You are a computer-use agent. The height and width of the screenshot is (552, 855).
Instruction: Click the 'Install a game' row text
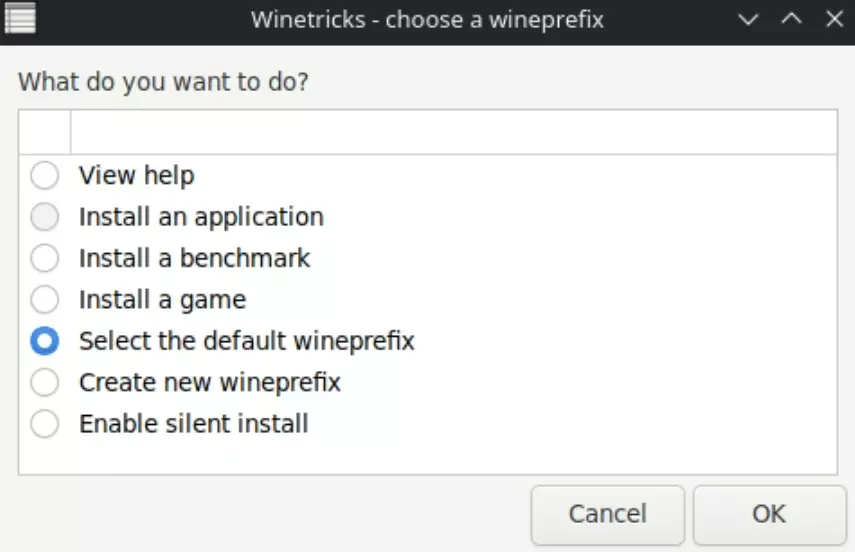coord(162,300)
